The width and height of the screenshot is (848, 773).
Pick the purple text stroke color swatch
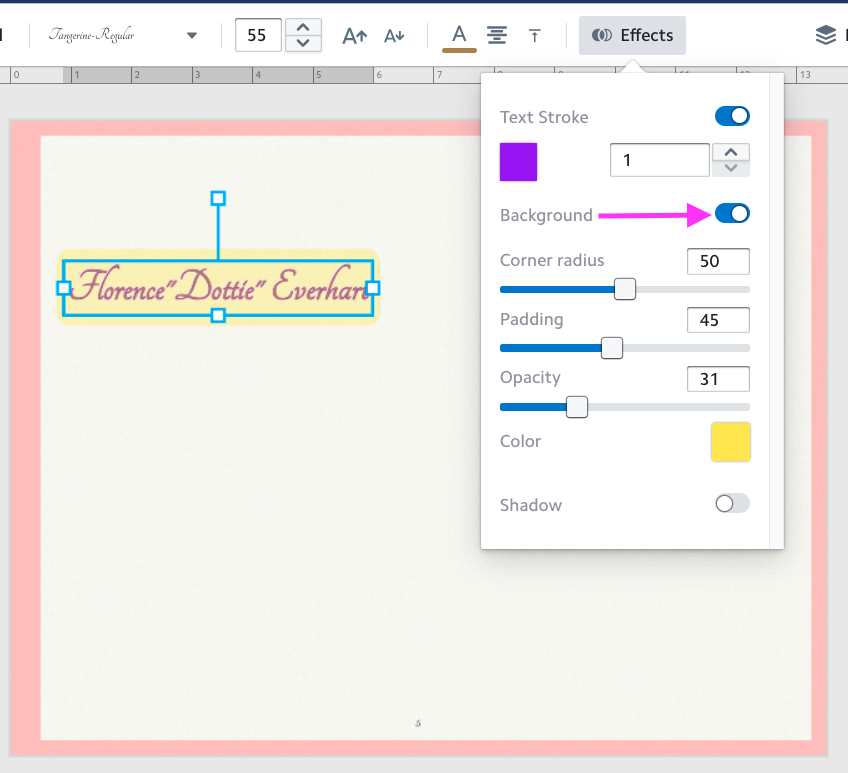pos(518,162)
